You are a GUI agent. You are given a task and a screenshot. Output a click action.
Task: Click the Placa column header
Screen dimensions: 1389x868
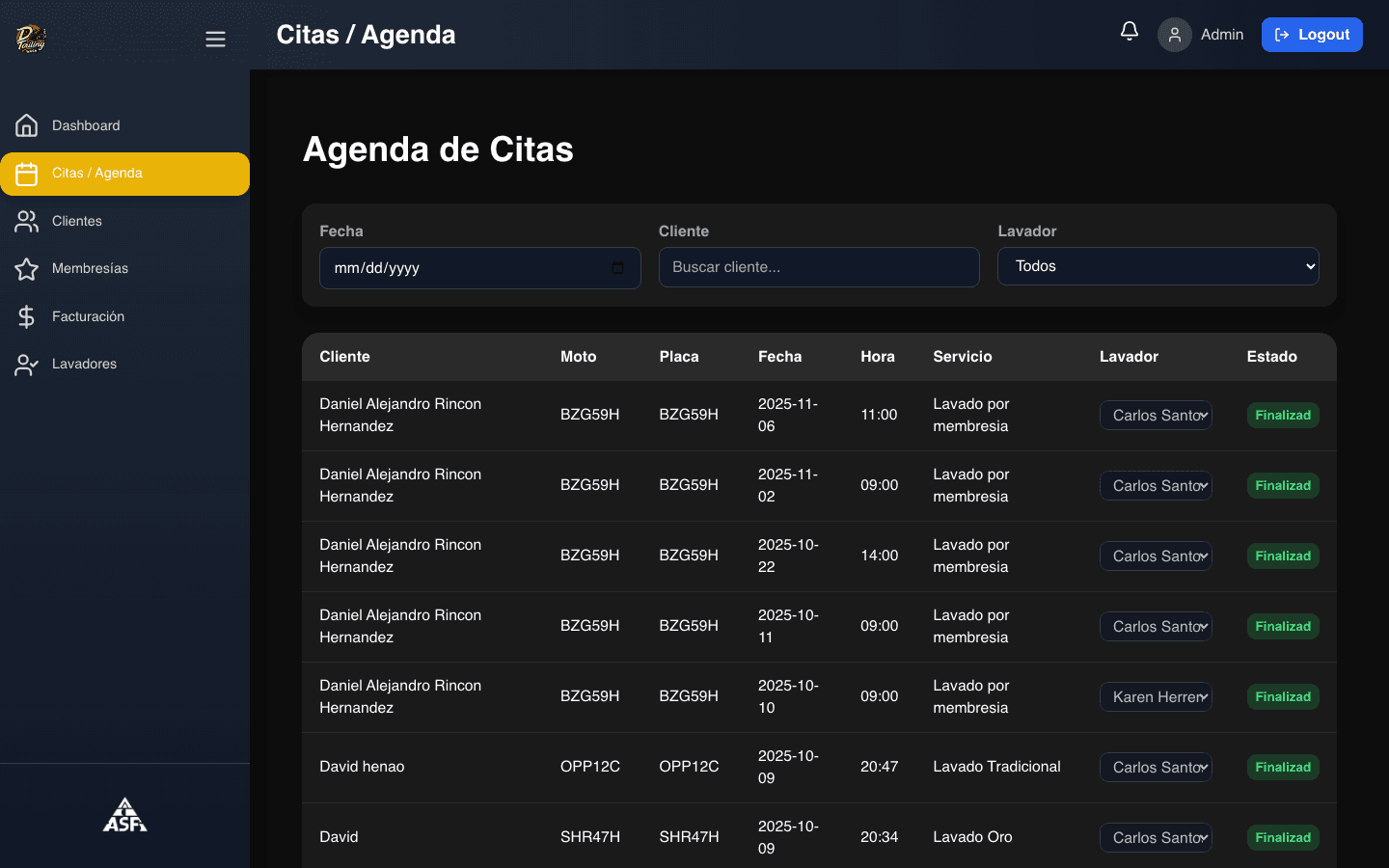679,357
